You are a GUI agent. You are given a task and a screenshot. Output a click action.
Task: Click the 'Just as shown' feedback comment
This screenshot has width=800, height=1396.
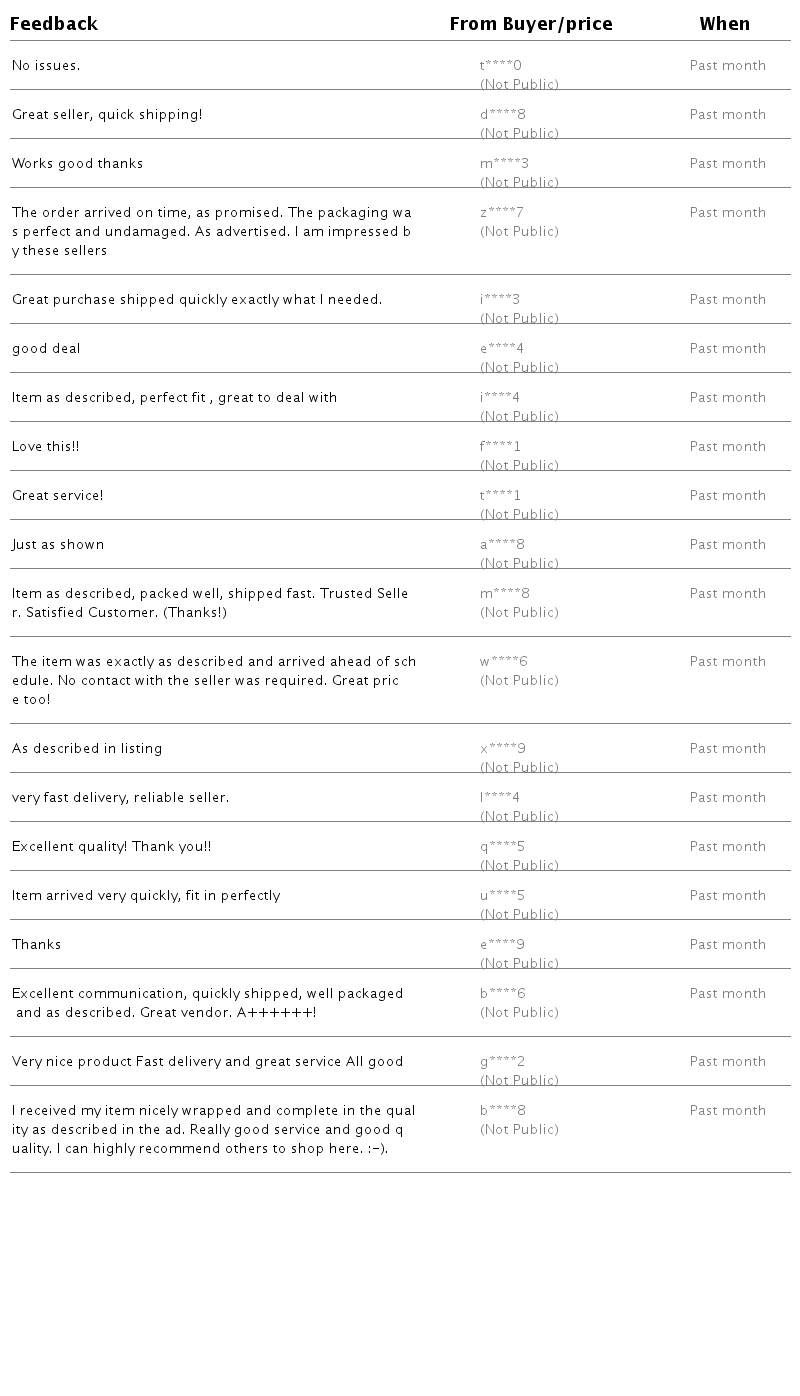coord(58,545)
